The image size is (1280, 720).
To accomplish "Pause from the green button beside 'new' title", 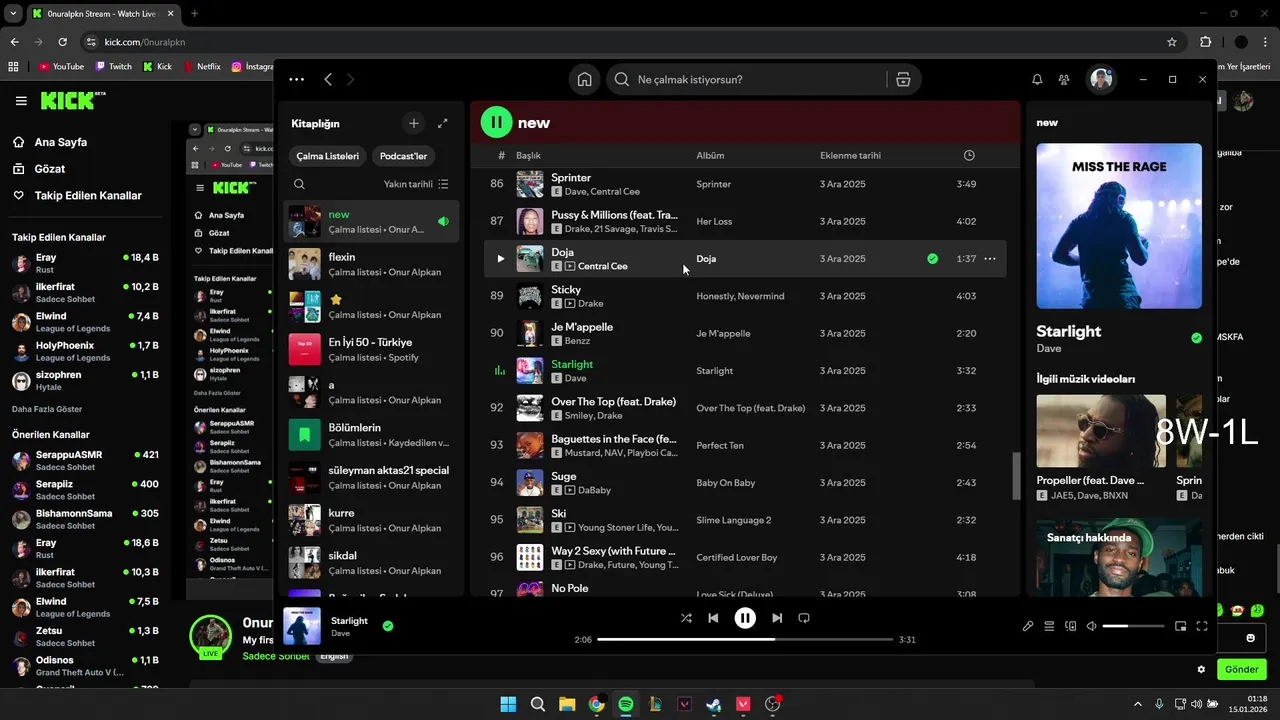I will click(496, 122).
